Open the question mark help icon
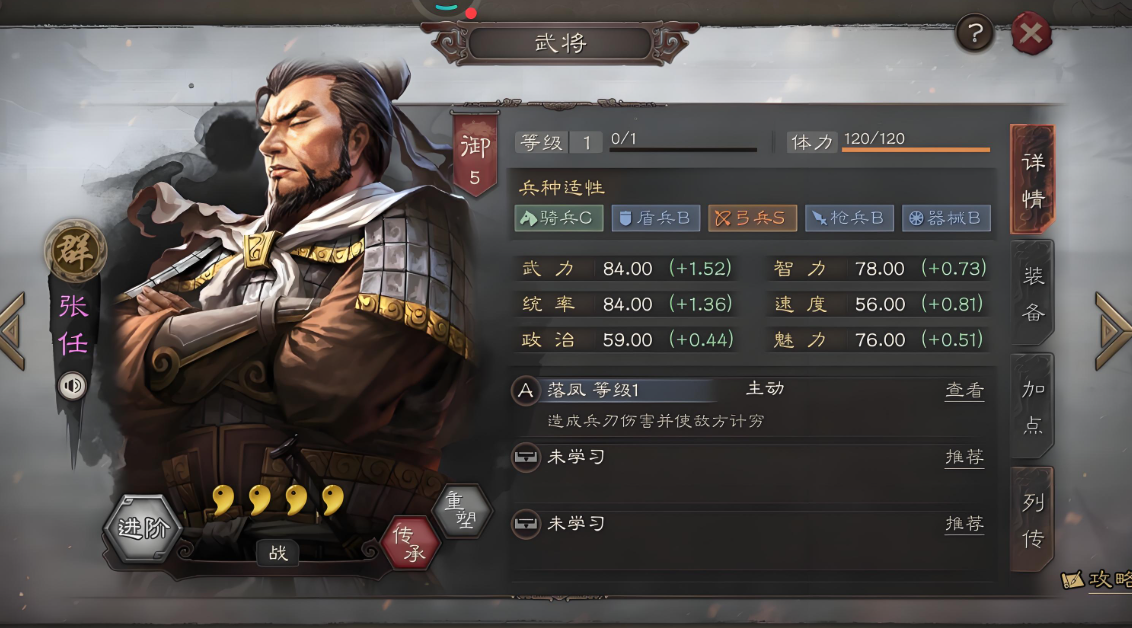This screenshot has height=628, width=1132. tap(975, 33)
